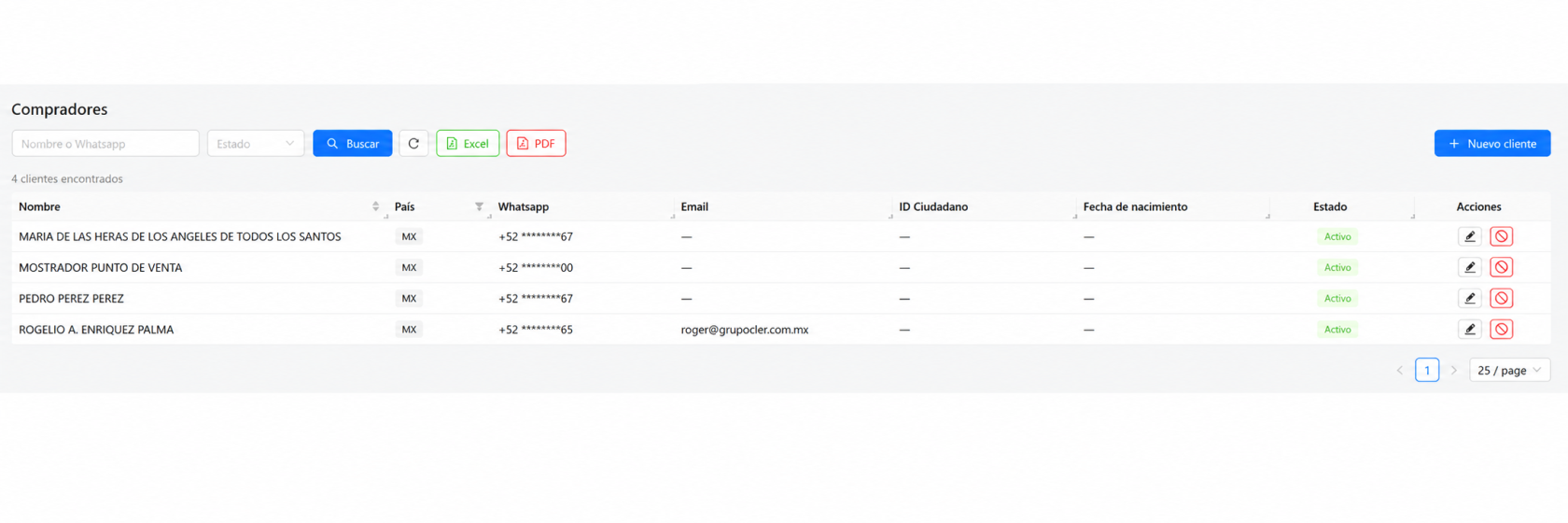1568x523 pixels.
Task: Disable MARIA DE LAS HERAS client icon
Action: [1502, 236]
